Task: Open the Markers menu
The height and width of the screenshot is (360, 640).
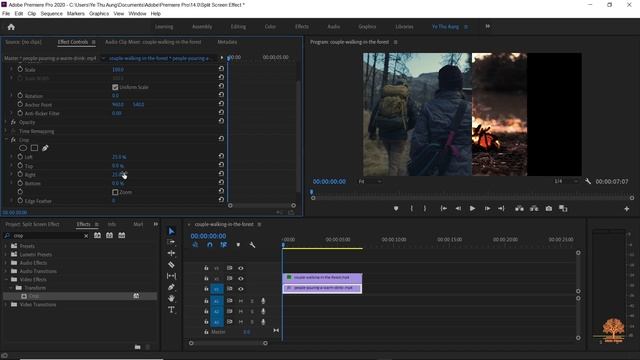Action: tap(76, 13)
